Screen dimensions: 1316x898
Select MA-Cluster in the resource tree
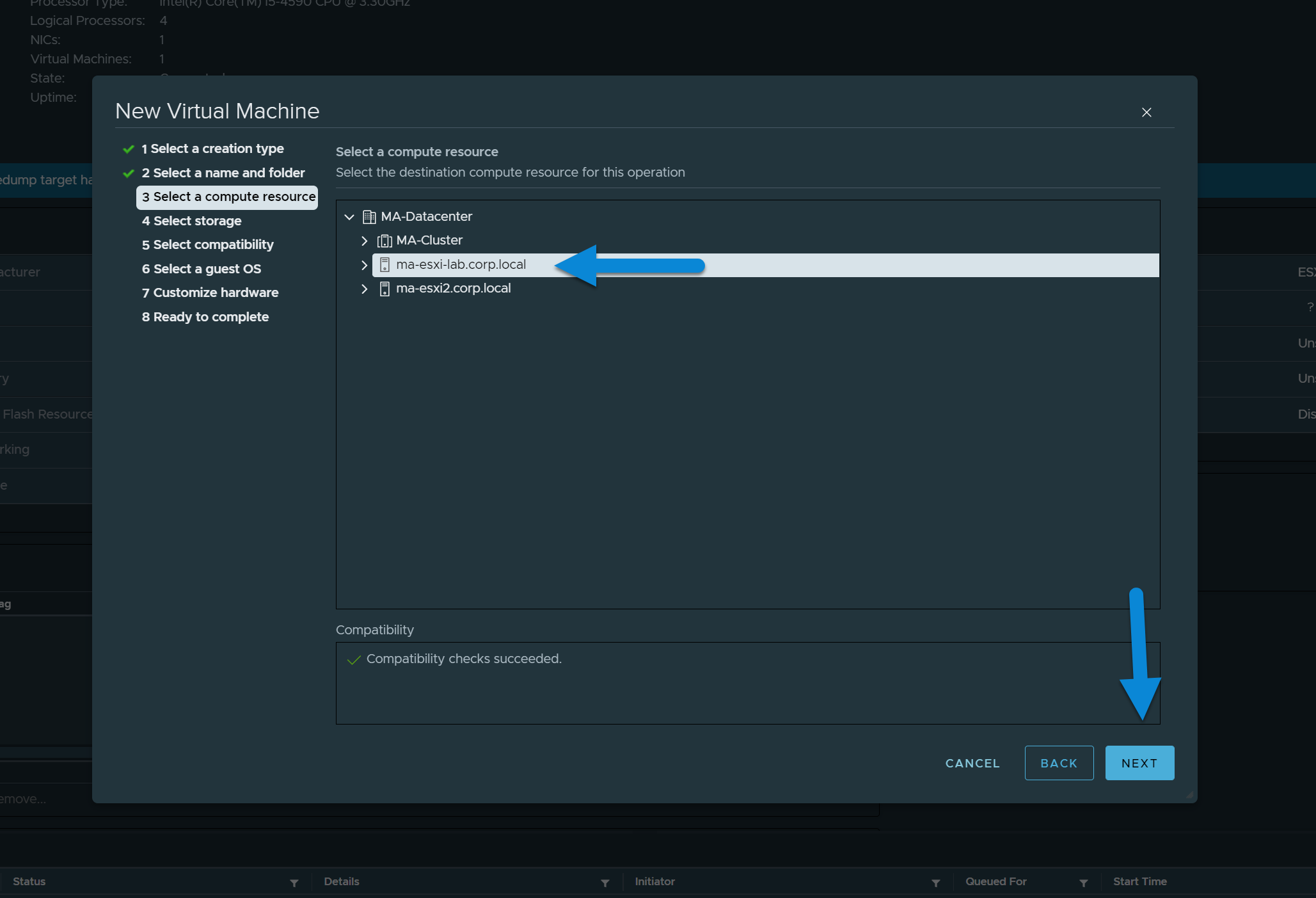tap(429, 240)
